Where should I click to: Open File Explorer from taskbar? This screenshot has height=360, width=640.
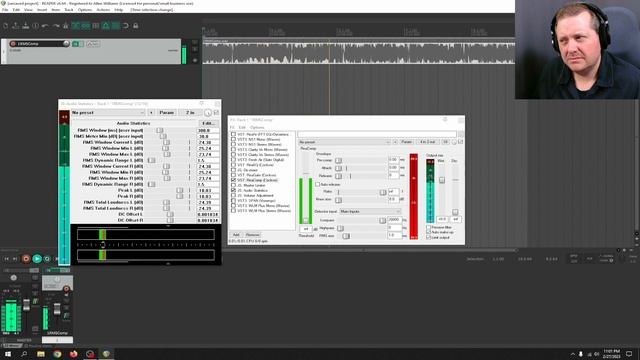[41, 354]
